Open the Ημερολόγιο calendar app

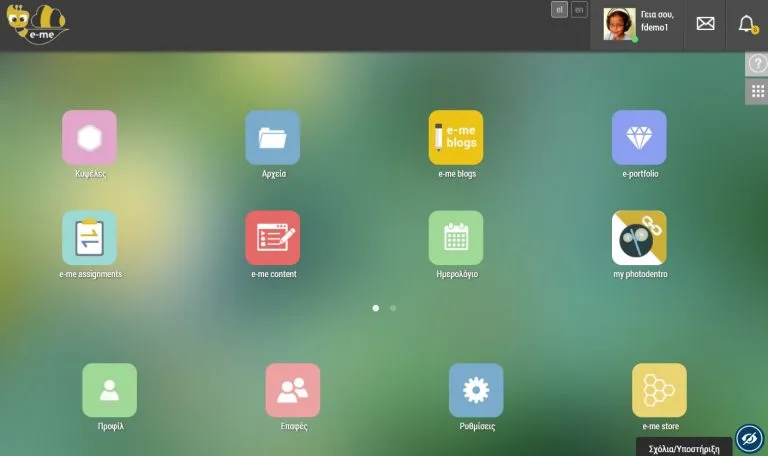coord(456,238)
